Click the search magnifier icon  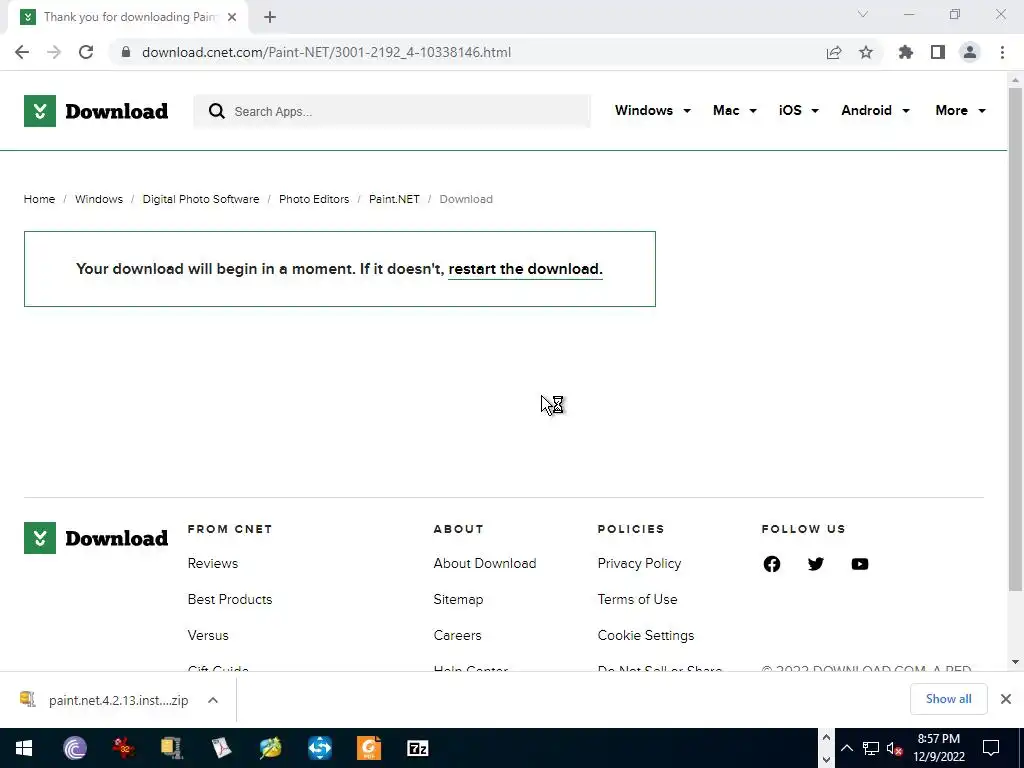[217, 111]
